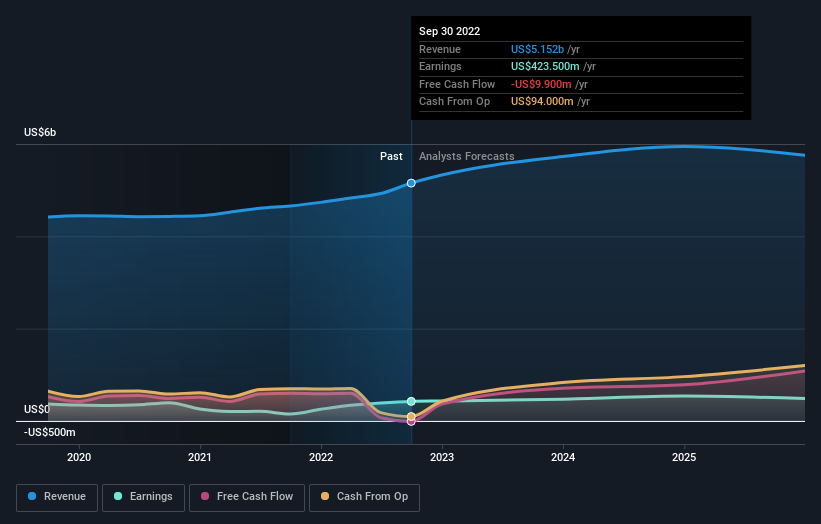Viewport: 821px width, 524px height.
Task: Select the 2023 x-axis label
Action: pyautogui.click(x=442, y=457)
